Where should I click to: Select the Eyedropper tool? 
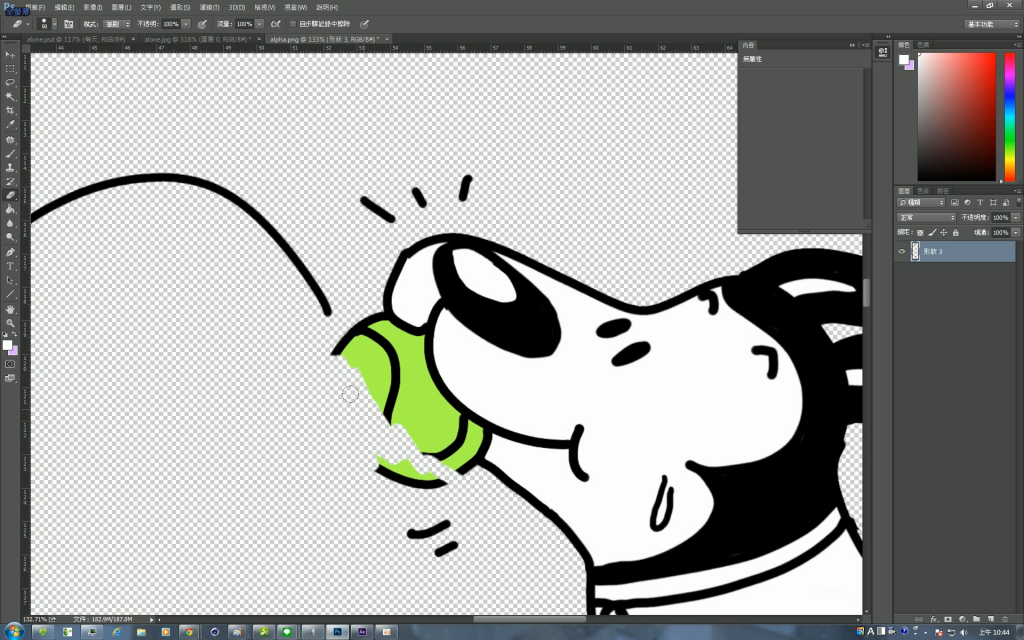[10, 125]
